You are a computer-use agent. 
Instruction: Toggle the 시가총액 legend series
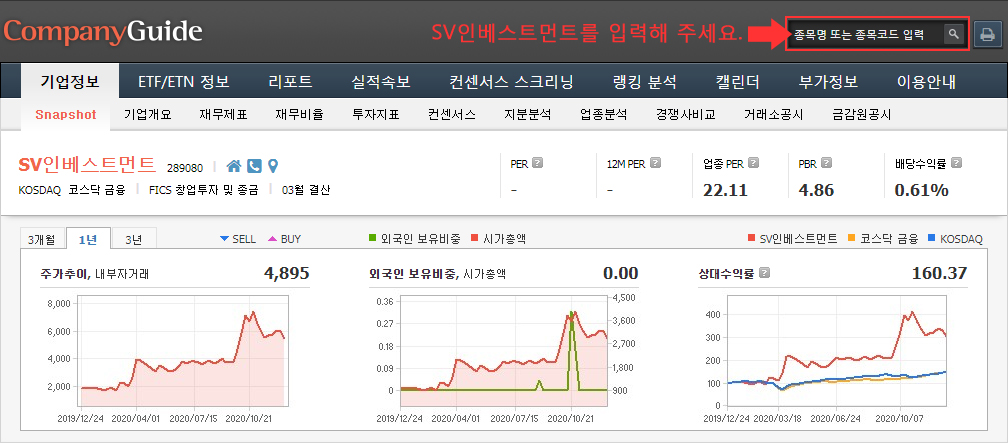tap(499, 239)
